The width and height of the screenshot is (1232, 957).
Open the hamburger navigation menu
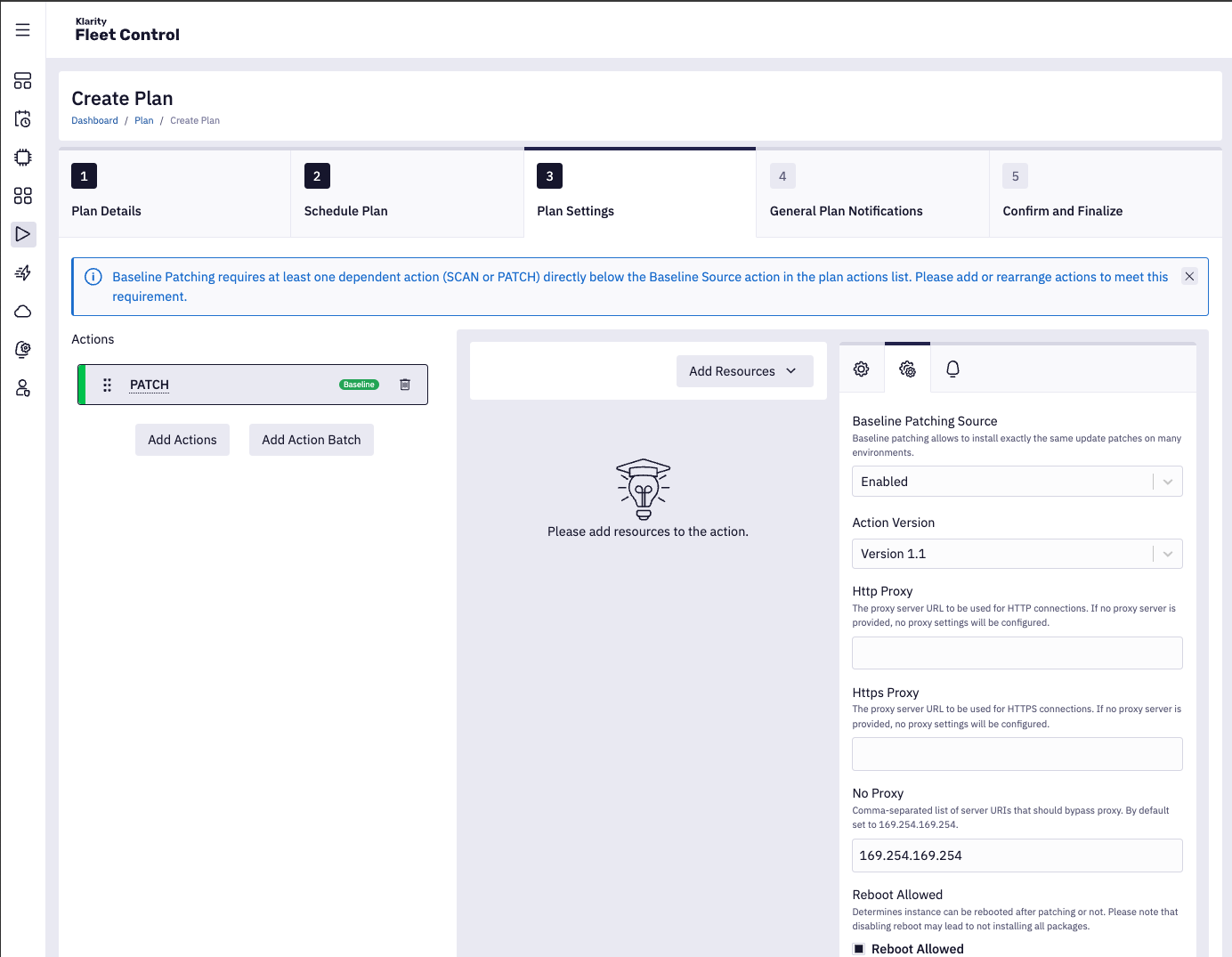pyautogui.click(x=23, y=30)
